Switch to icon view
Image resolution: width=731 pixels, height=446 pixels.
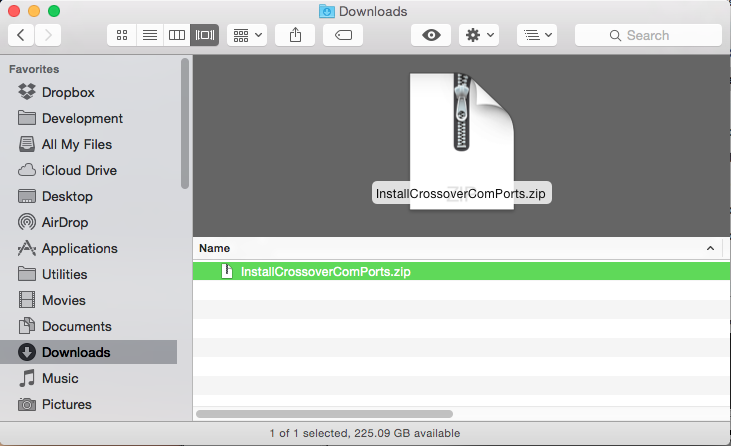point(122,35)
